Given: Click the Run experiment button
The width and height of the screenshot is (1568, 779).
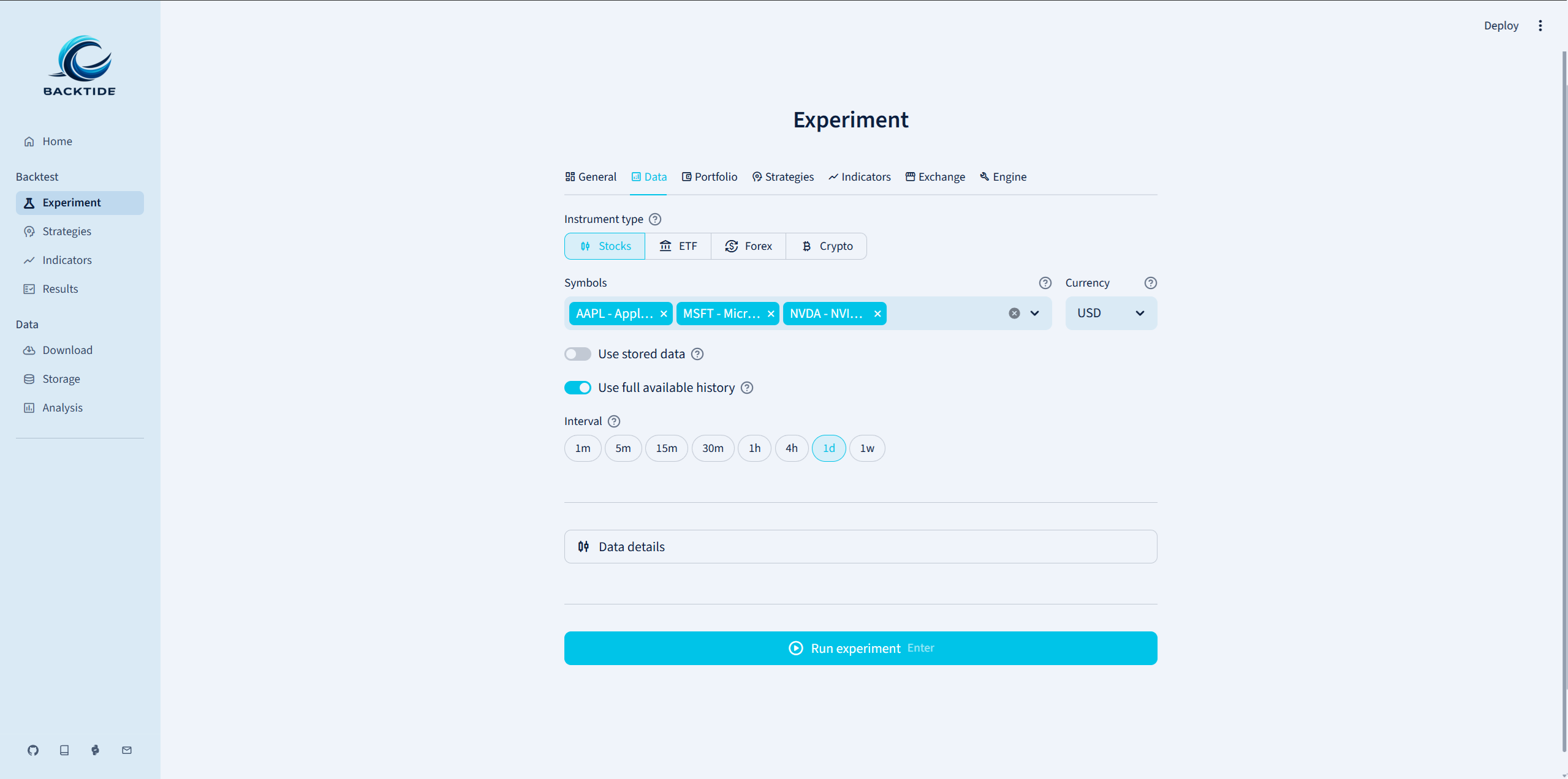Looking at the screenshot, I should [x=860, y=649].
